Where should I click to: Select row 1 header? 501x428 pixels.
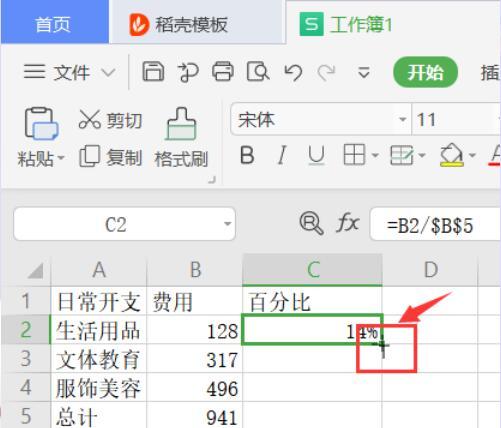(x=26, y=301)
